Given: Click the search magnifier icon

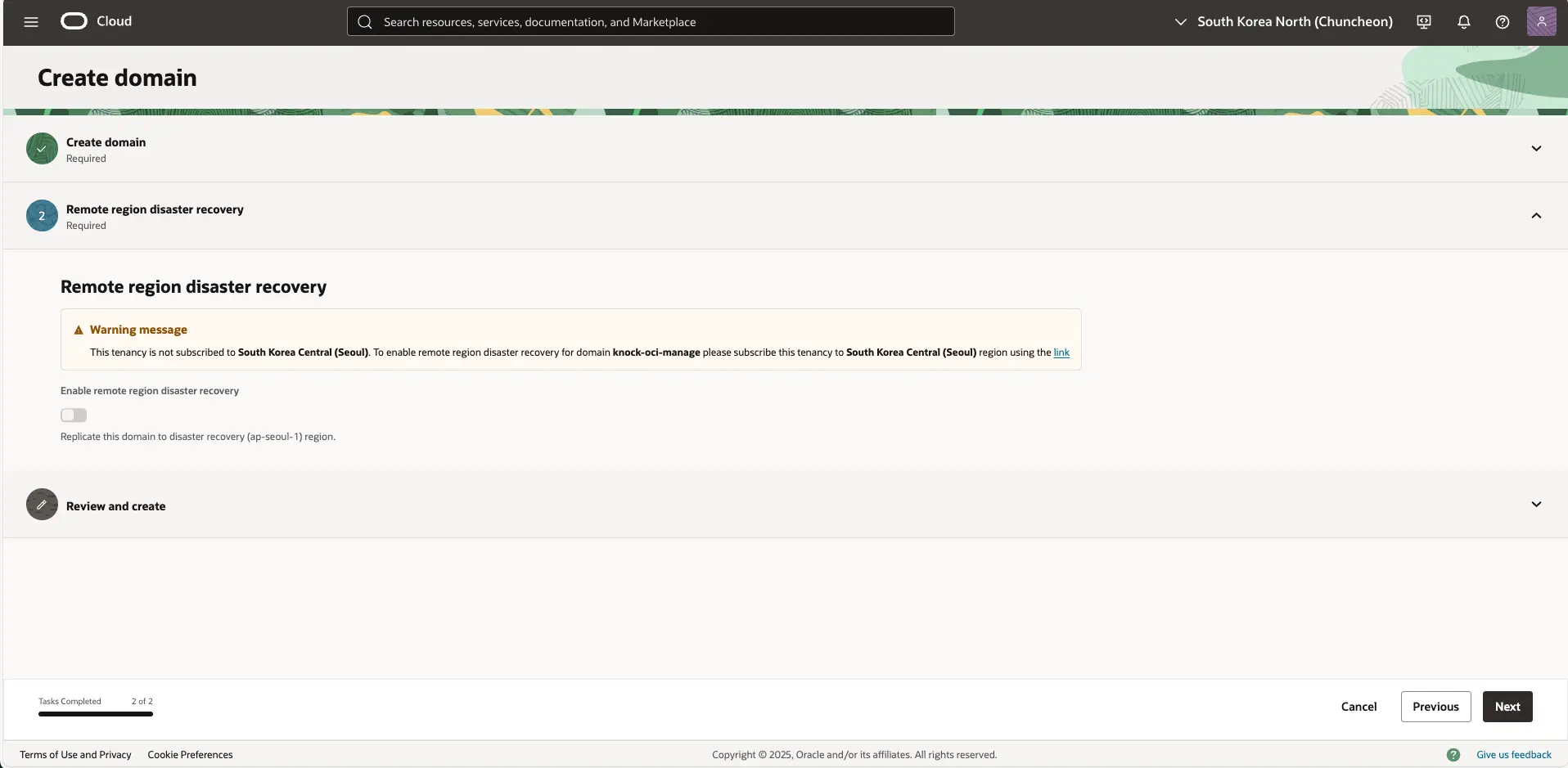Looking at the screenshot, I should (363, 21).
